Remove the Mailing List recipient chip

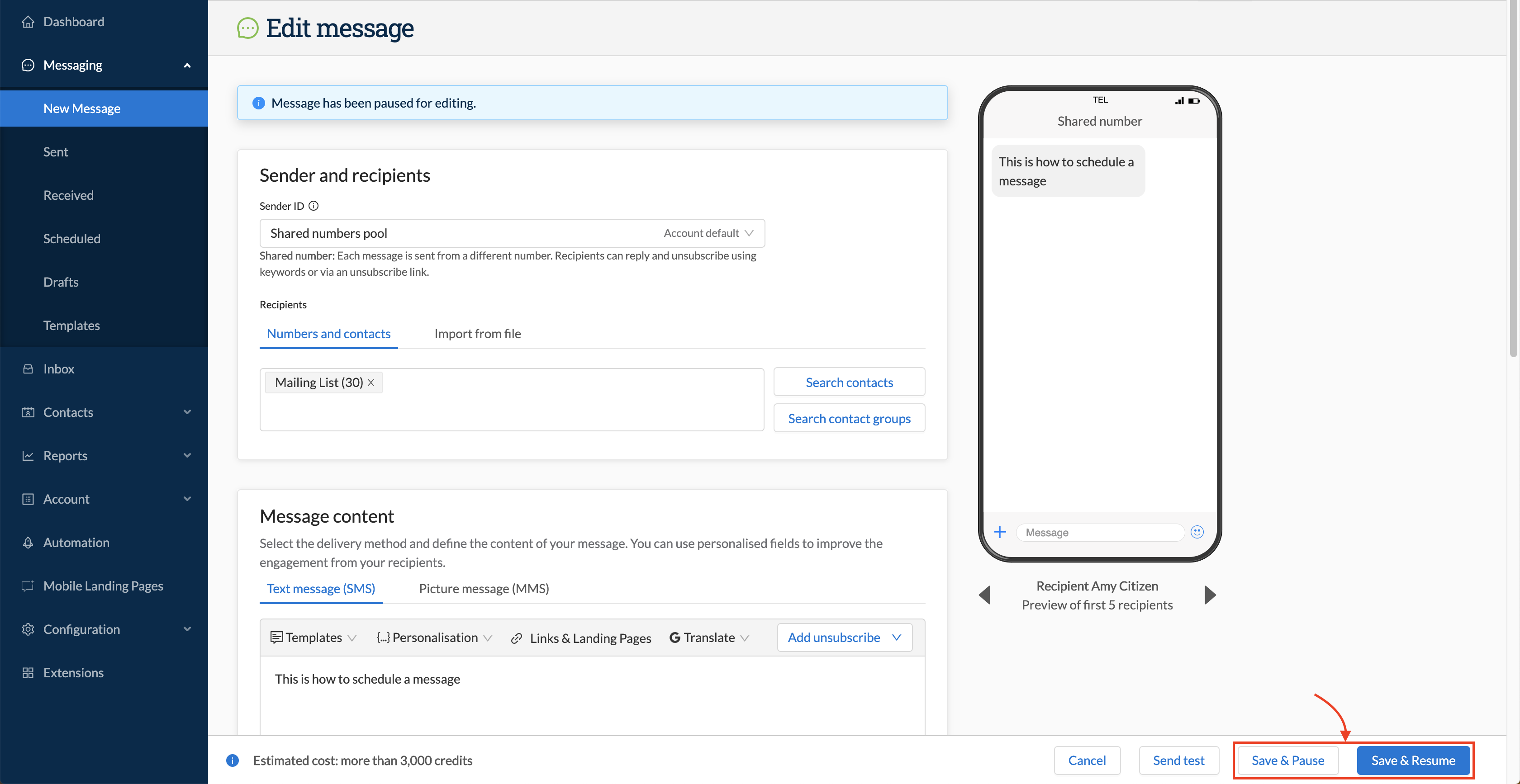point(371,382)
